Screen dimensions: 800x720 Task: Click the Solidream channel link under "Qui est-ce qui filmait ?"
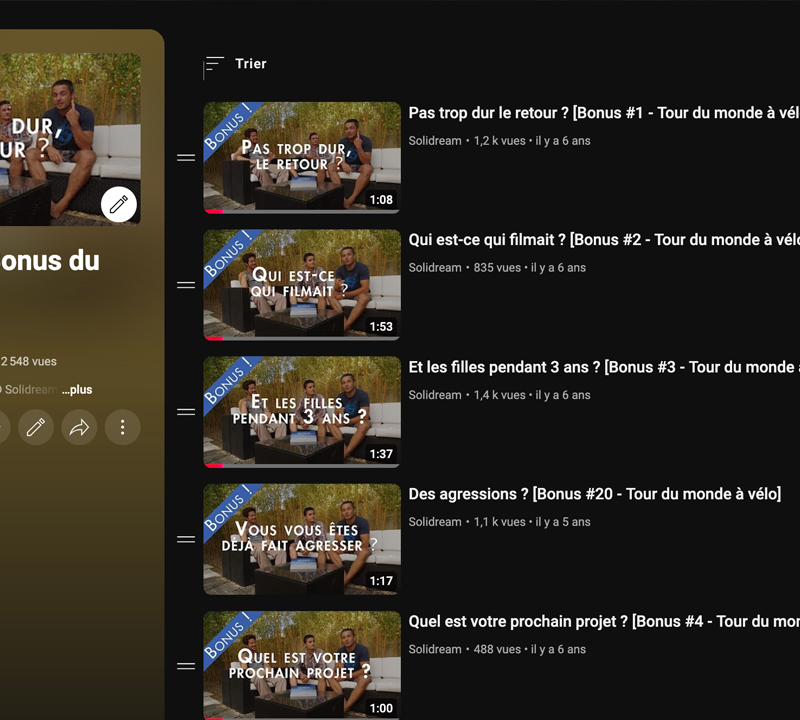(x=435, y=268)
